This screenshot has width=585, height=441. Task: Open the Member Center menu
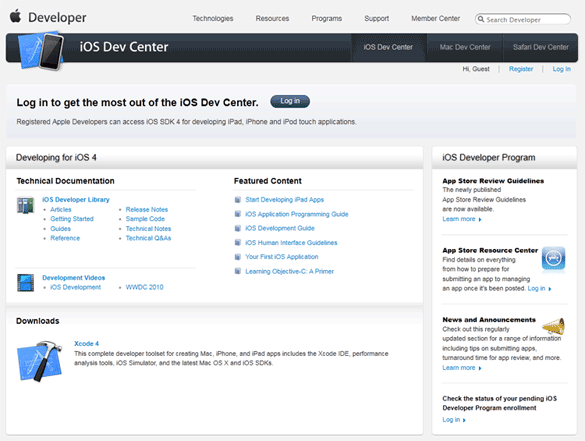[435, 18]
